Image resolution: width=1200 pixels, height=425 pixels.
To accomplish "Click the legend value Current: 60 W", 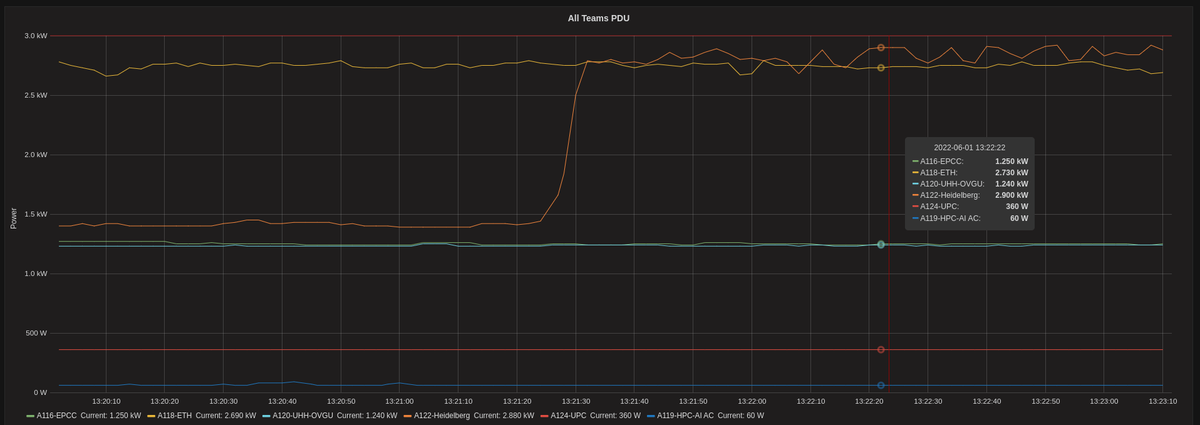I will tap(741, 415).
